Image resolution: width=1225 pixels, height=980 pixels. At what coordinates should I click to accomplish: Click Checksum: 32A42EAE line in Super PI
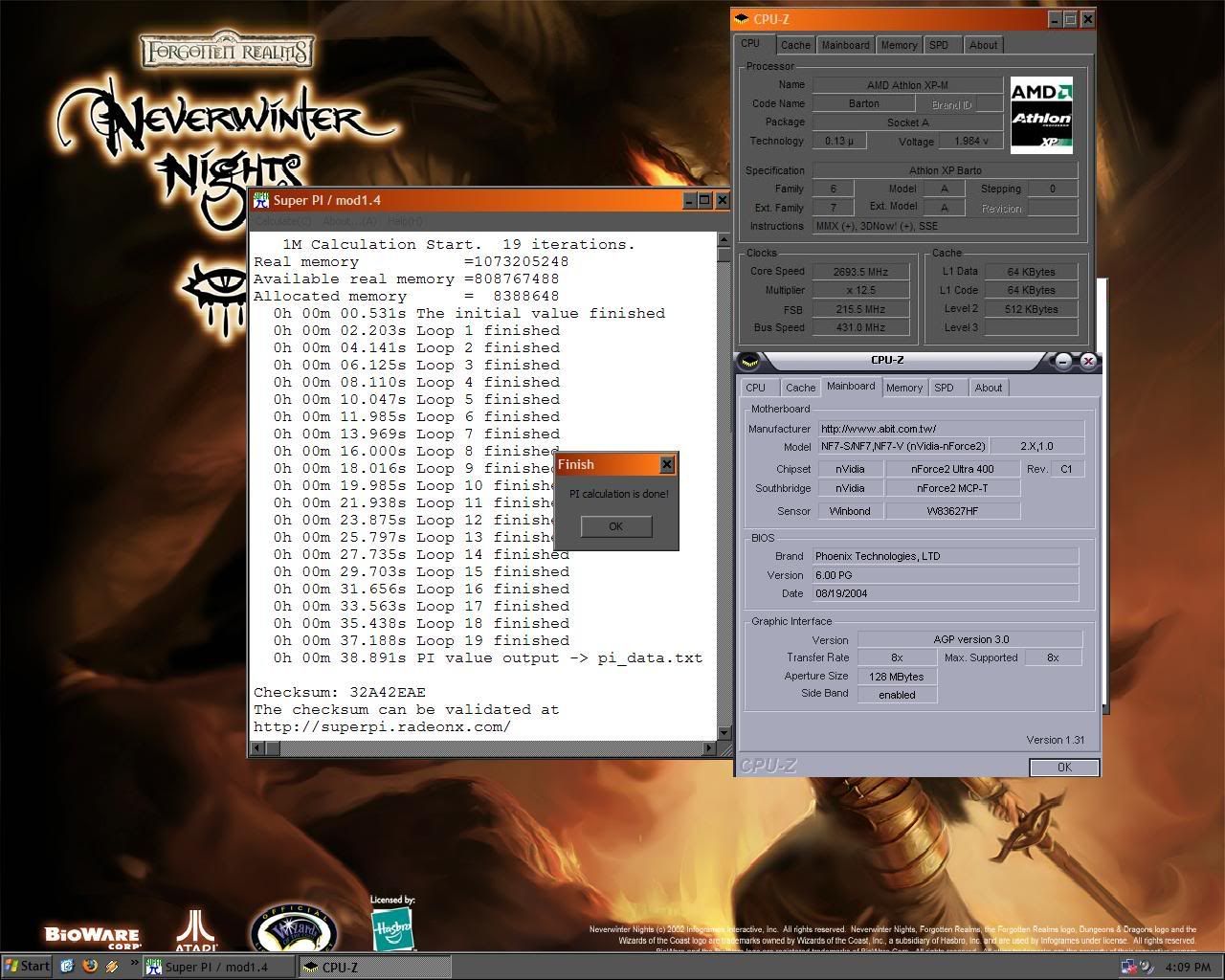click(340, 692)
